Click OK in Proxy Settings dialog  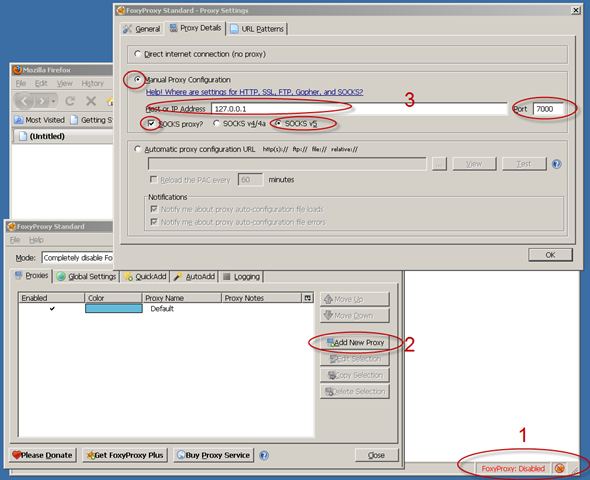[x=550, y=255]
